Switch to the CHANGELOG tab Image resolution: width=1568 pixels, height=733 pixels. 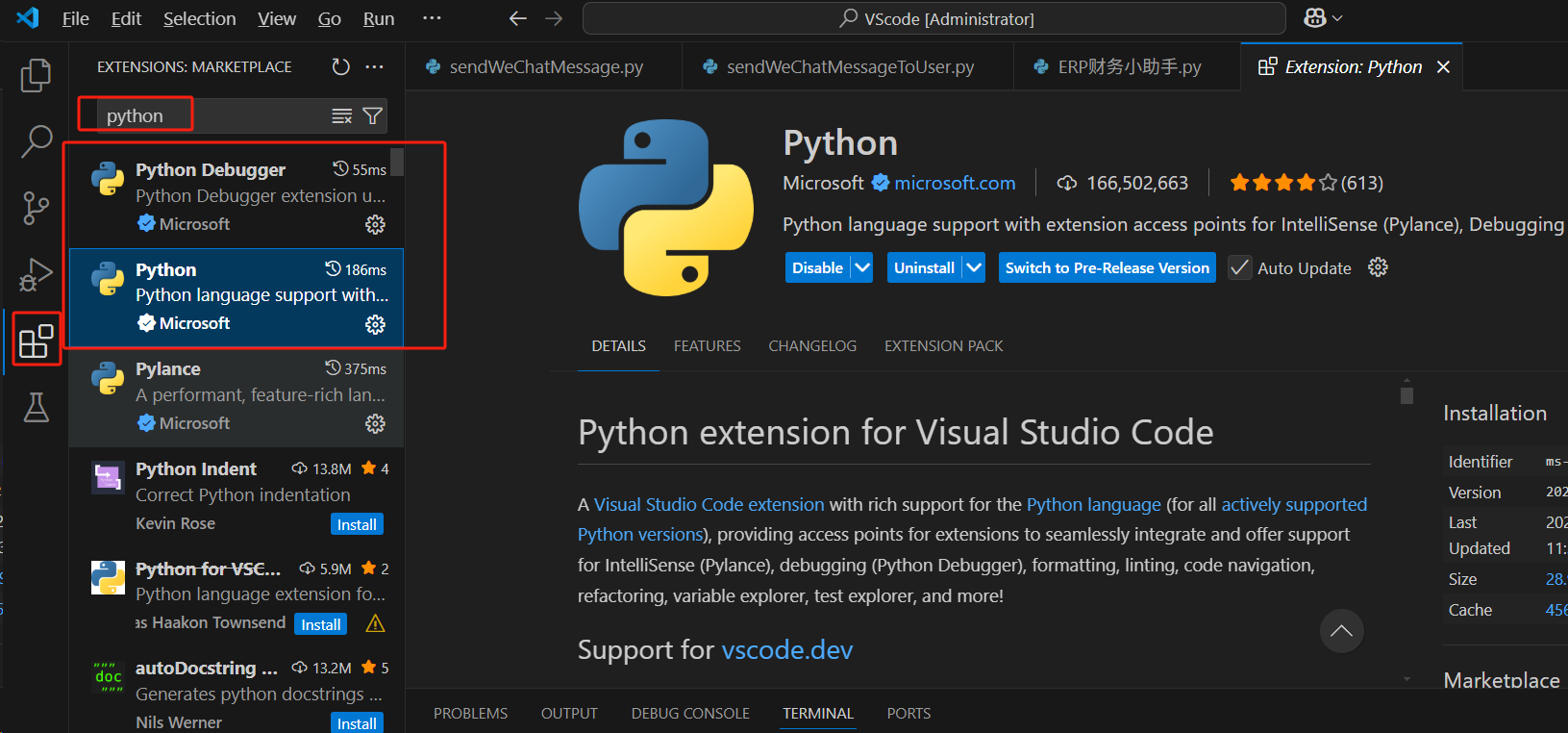pos(812,345)
